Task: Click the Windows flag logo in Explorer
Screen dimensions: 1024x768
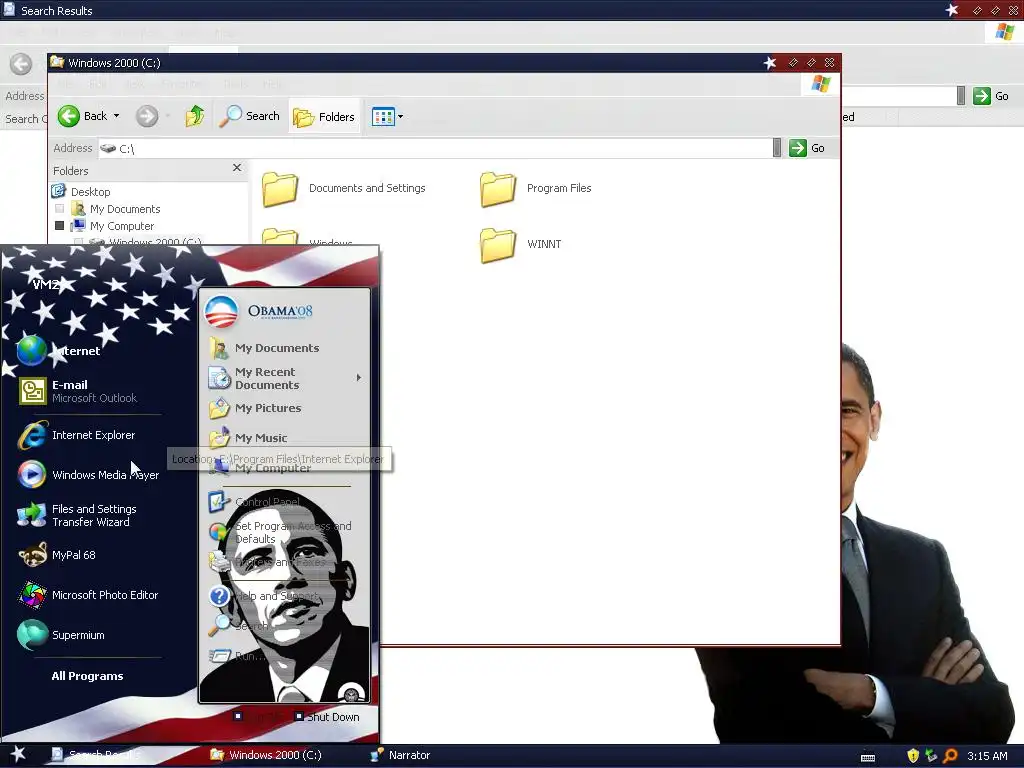Action: point(820,84)
